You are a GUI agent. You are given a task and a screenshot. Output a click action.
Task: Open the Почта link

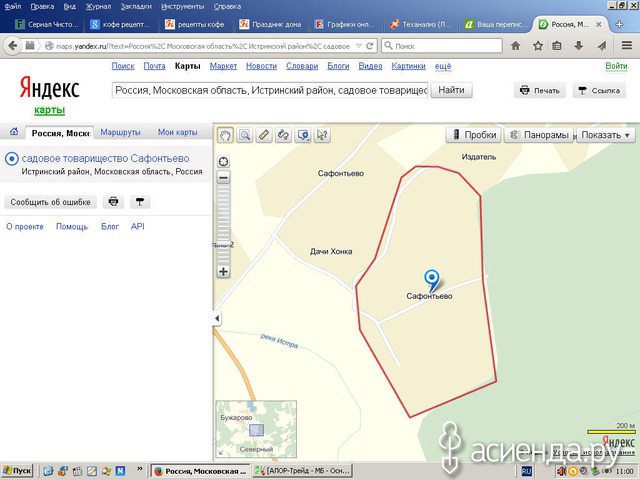pyautogui.click(x=154, y=66)
